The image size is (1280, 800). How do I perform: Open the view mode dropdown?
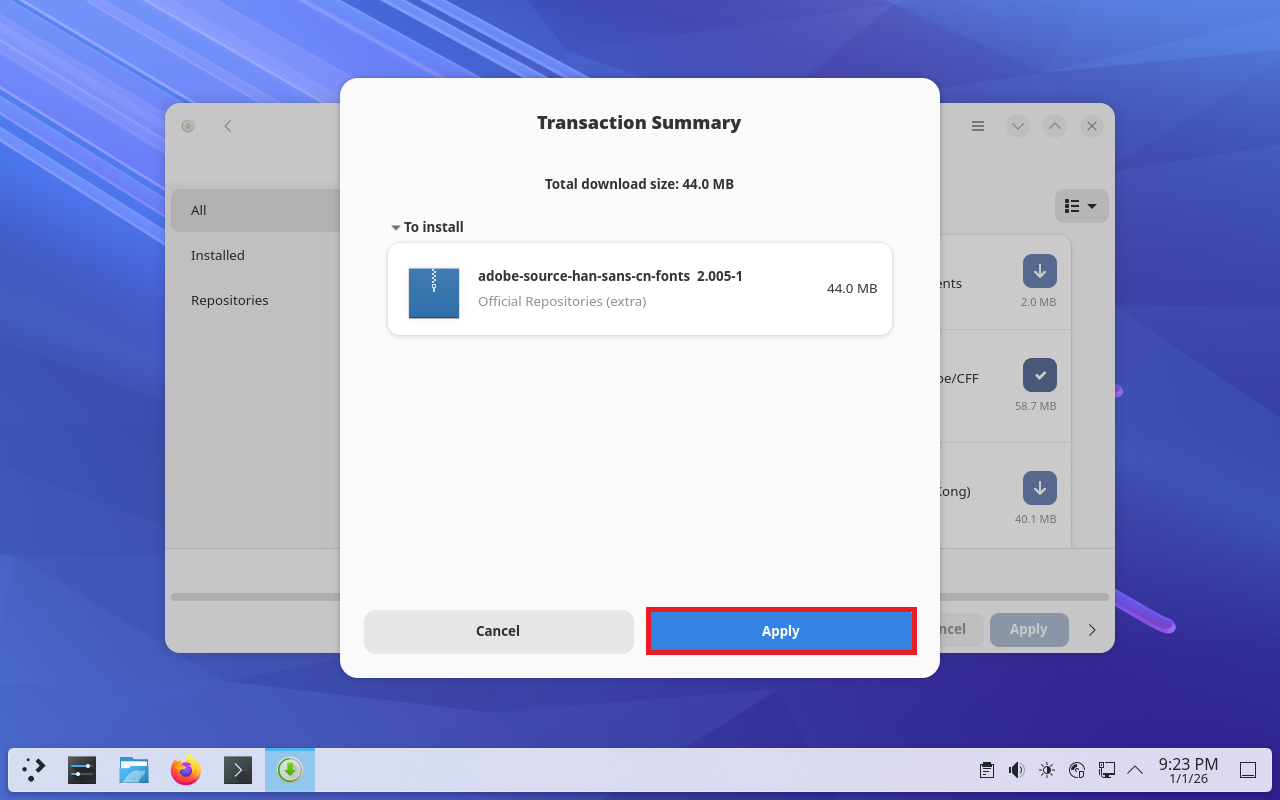click(x=1081, y=206)
